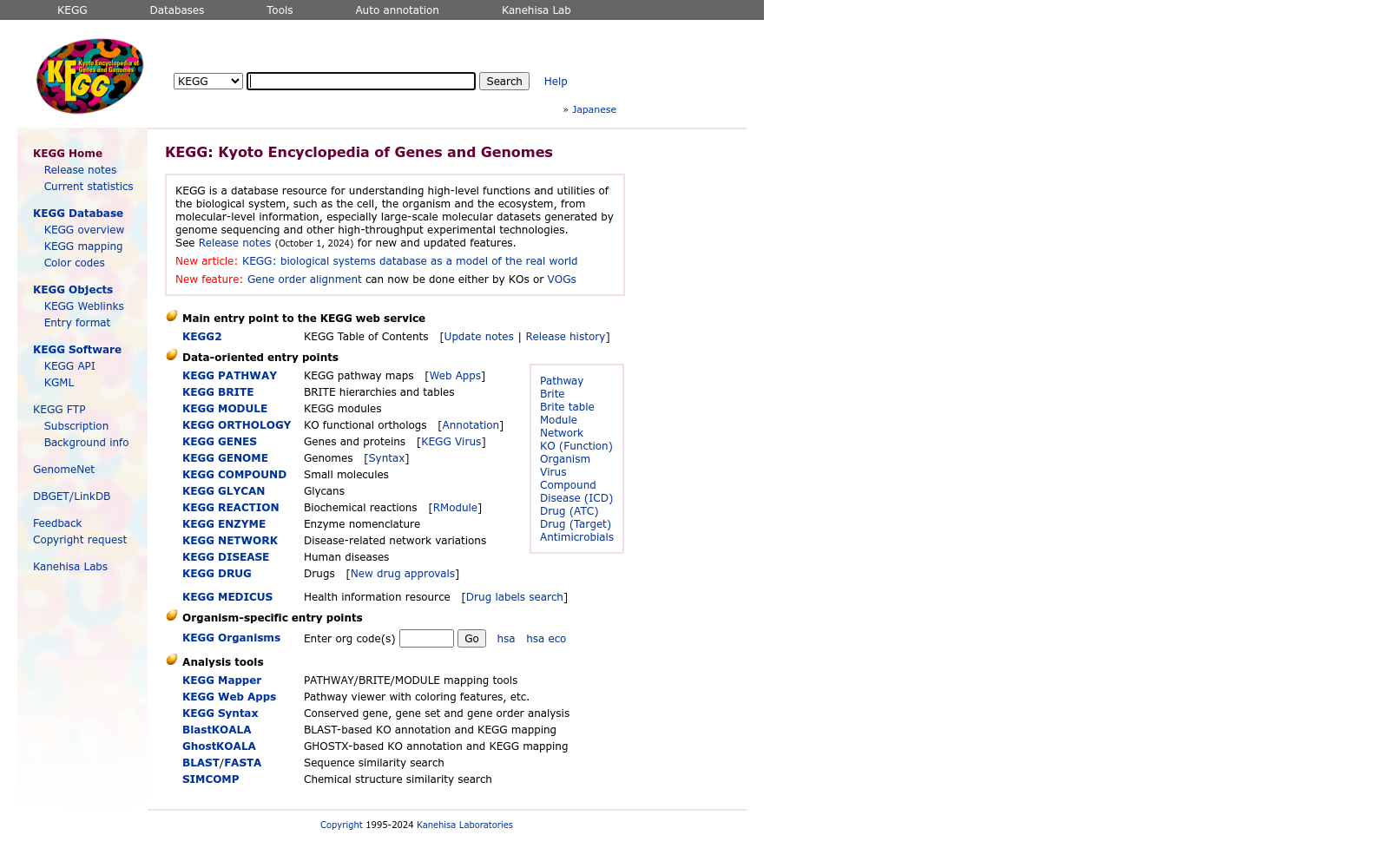The image size is (1389, 868).
Task: Open the Kanehisa Laboratories footer link
Action: click(464, 825)
